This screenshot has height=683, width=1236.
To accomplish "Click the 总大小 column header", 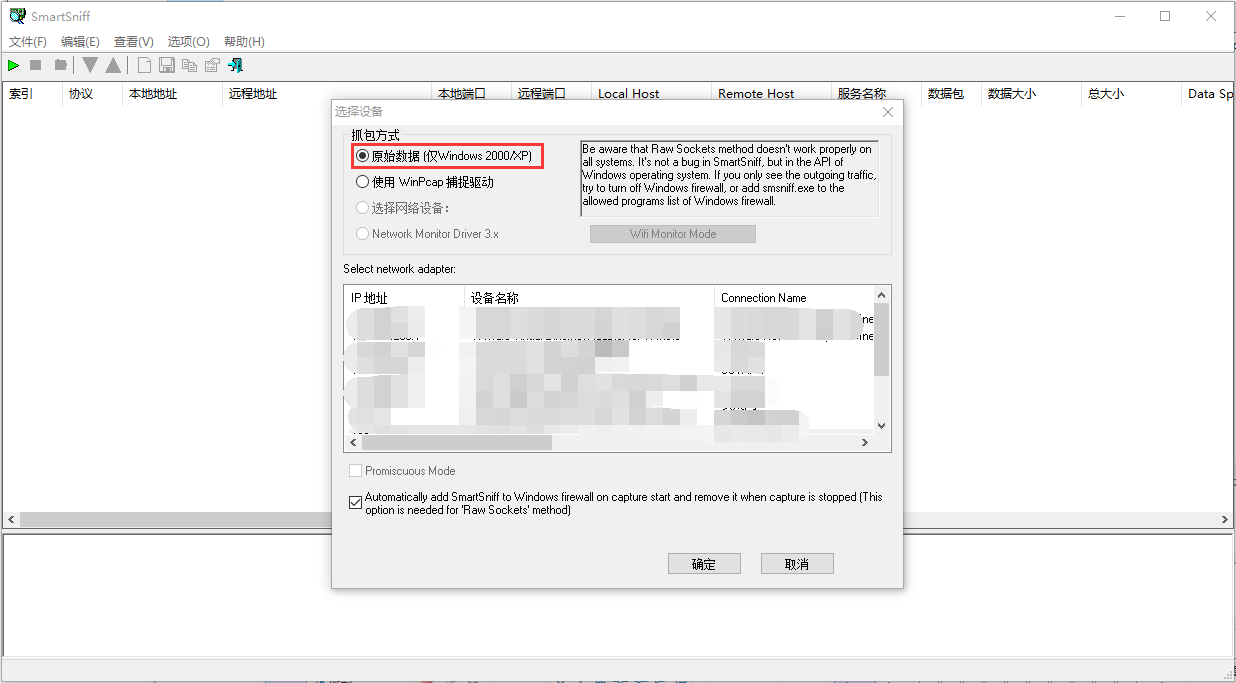I will click(1132, 93).
